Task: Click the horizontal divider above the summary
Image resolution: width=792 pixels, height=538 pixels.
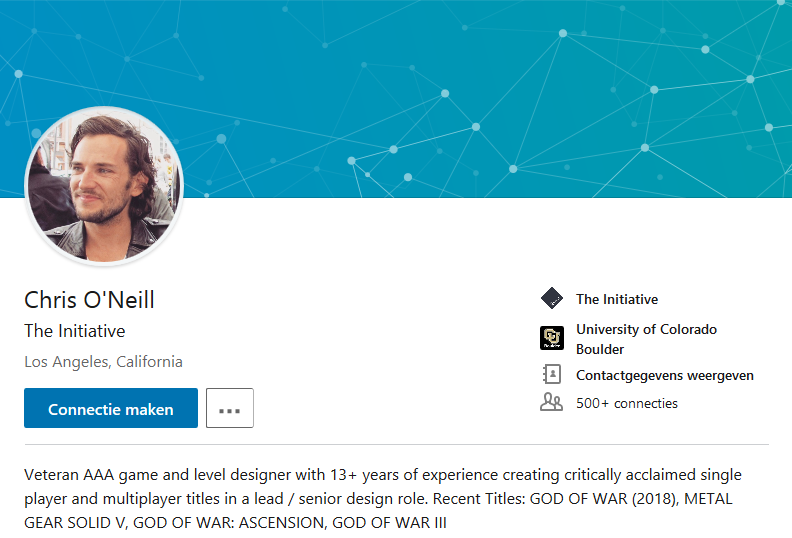Action: tap(397, 445)
